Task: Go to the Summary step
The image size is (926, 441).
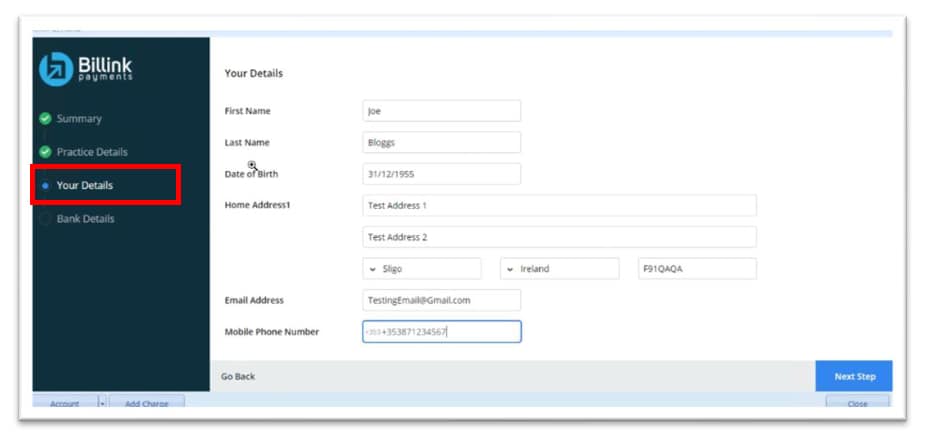Action: click(79, 119)
